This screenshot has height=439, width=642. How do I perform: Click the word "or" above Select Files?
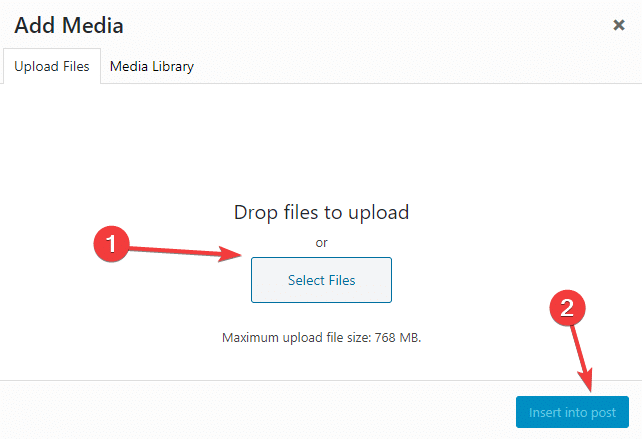tap(321, 243)
